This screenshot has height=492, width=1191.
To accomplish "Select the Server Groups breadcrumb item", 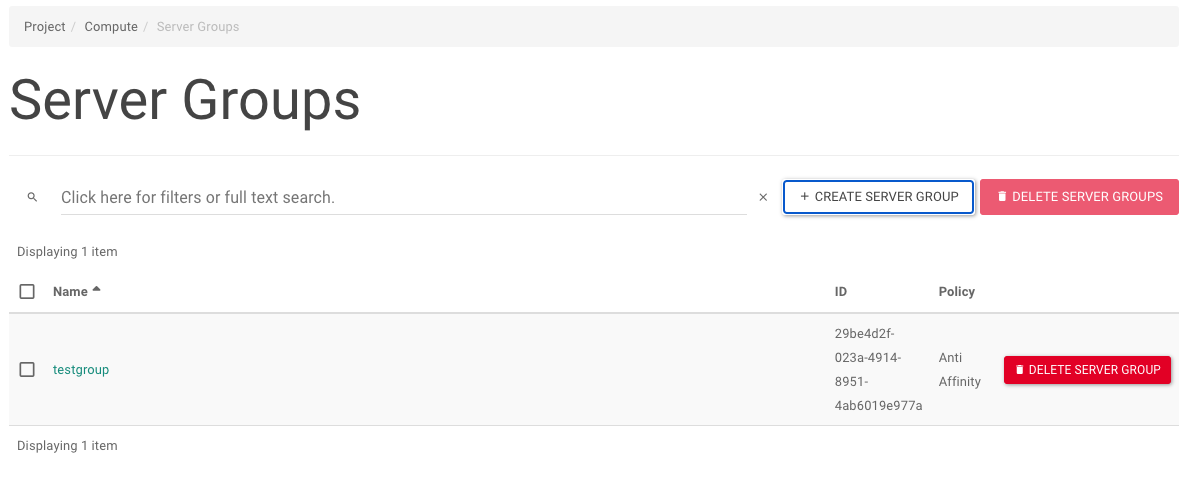I will point(198,27).
